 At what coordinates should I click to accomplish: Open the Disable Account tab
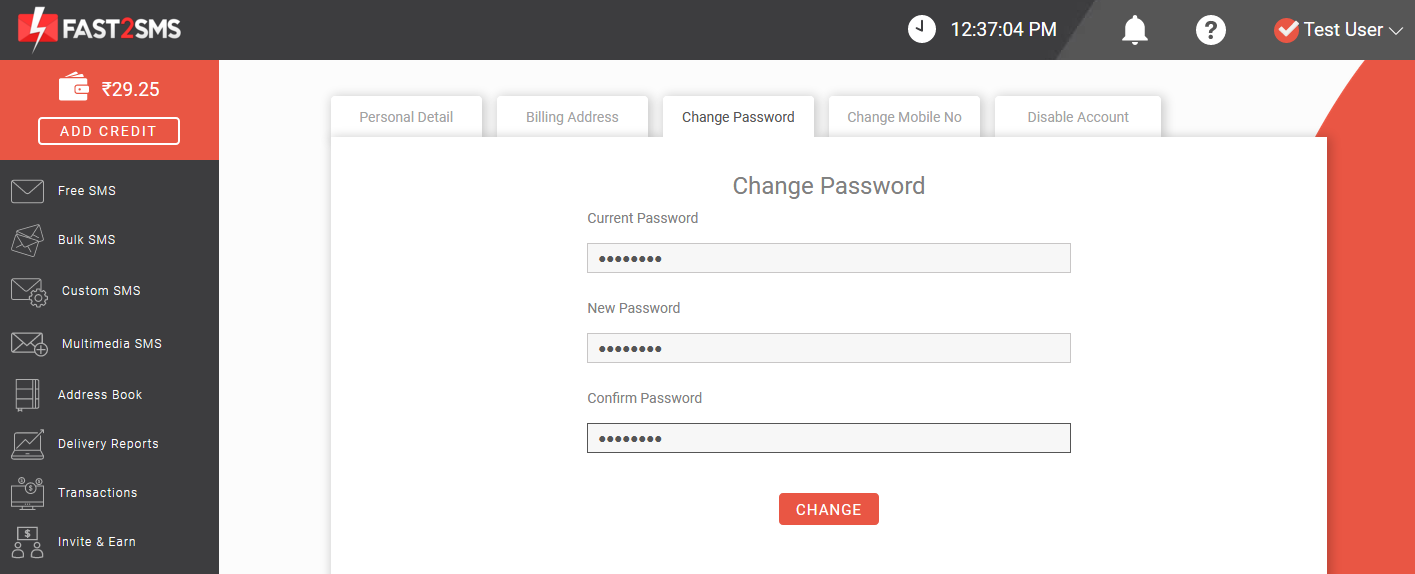[1078, 117]
